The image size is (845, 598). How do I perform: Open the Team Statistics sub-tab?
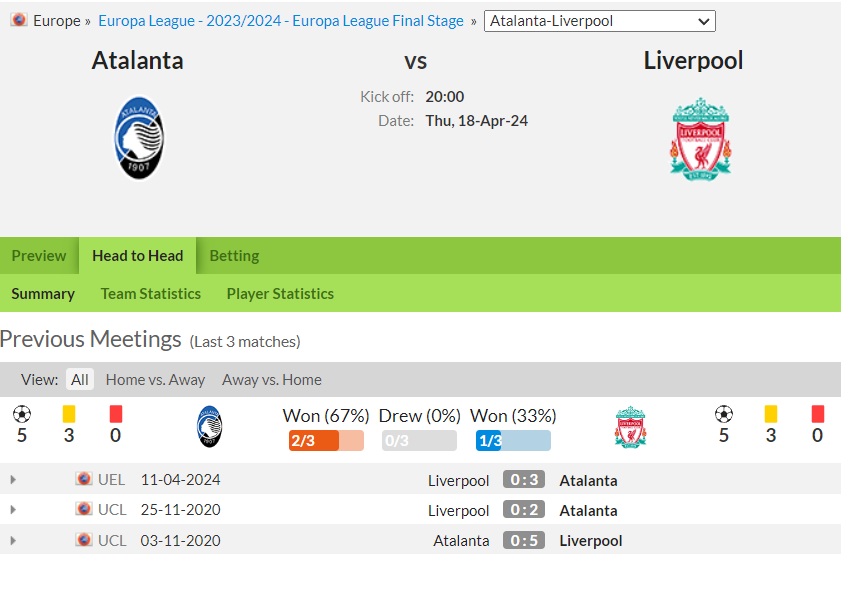tap(151, 294)
